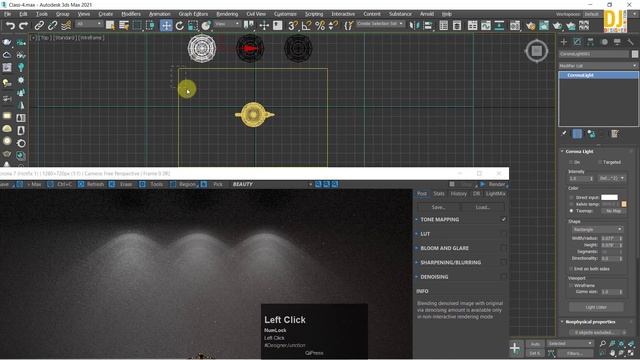
Task: Activate the Select and Scale tool
Action: pyautogui.click(x=193, y=26)
